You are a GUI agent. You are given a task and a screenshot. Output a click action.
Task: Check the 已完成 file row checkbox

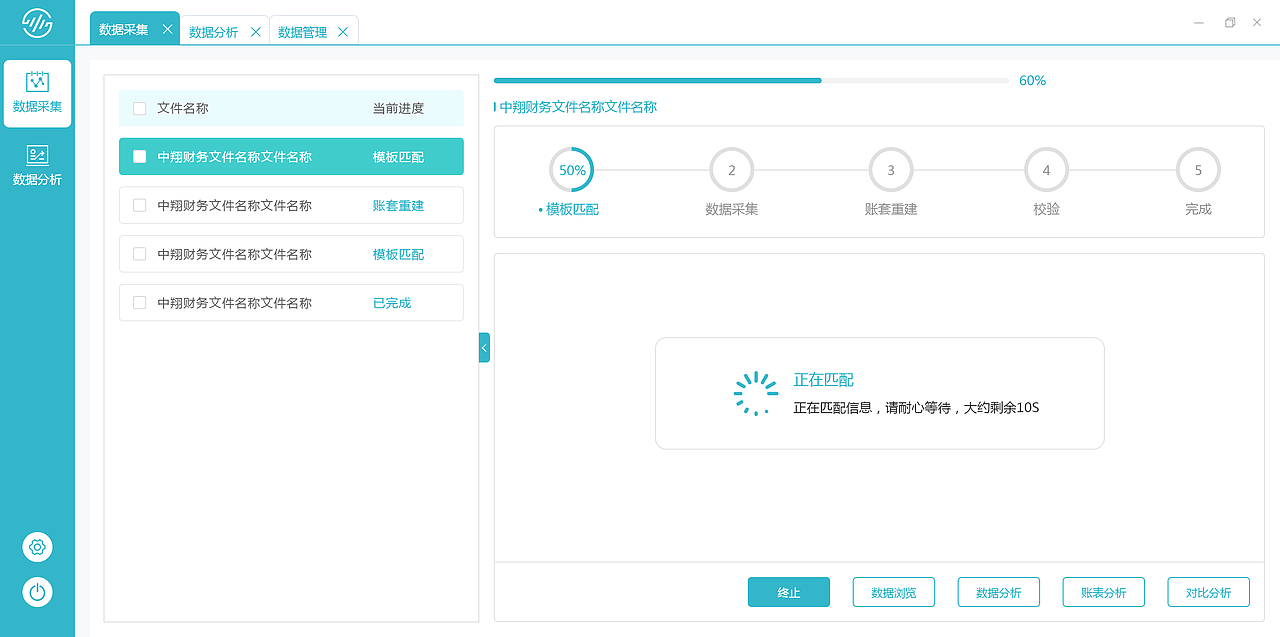coord(140,302)
